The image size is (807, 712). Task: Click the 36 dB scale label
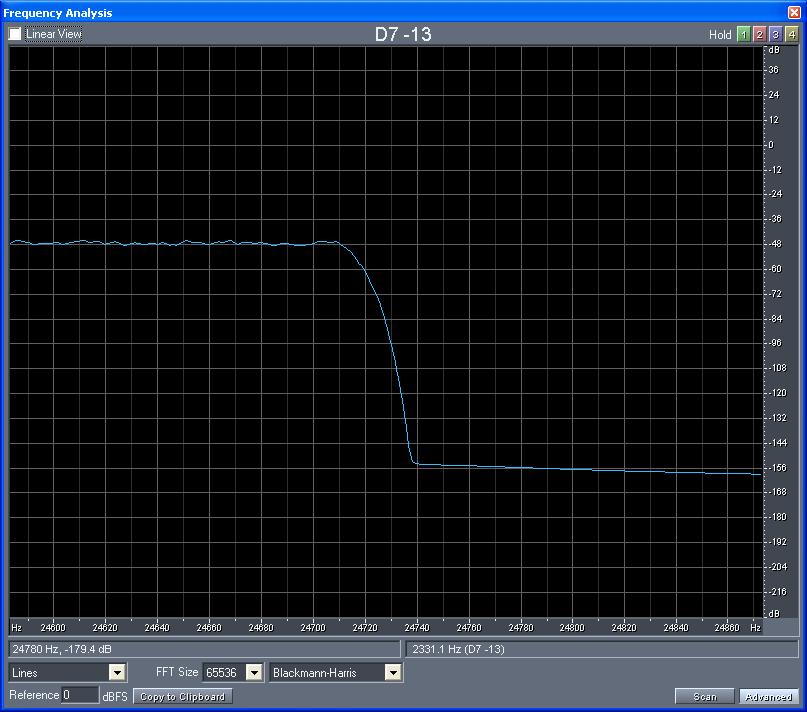774,70
